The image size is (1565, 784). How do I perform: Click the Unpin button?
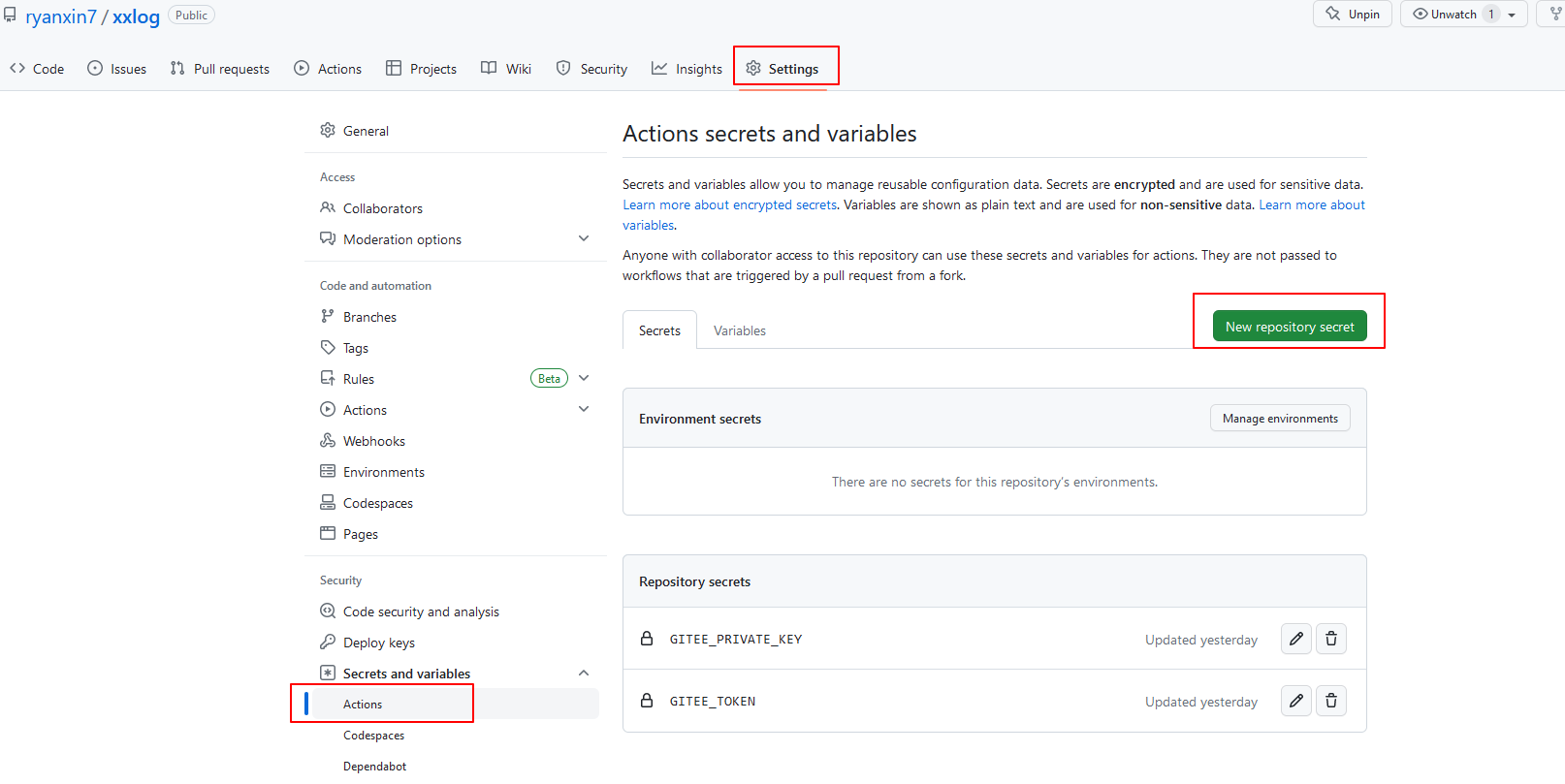click(1353, 15)
